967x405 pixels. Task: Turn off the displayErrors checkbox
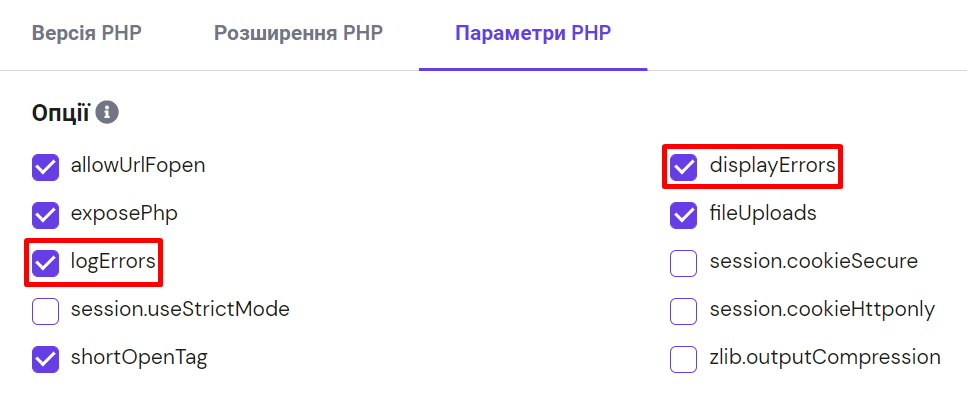tap(684, 167)
